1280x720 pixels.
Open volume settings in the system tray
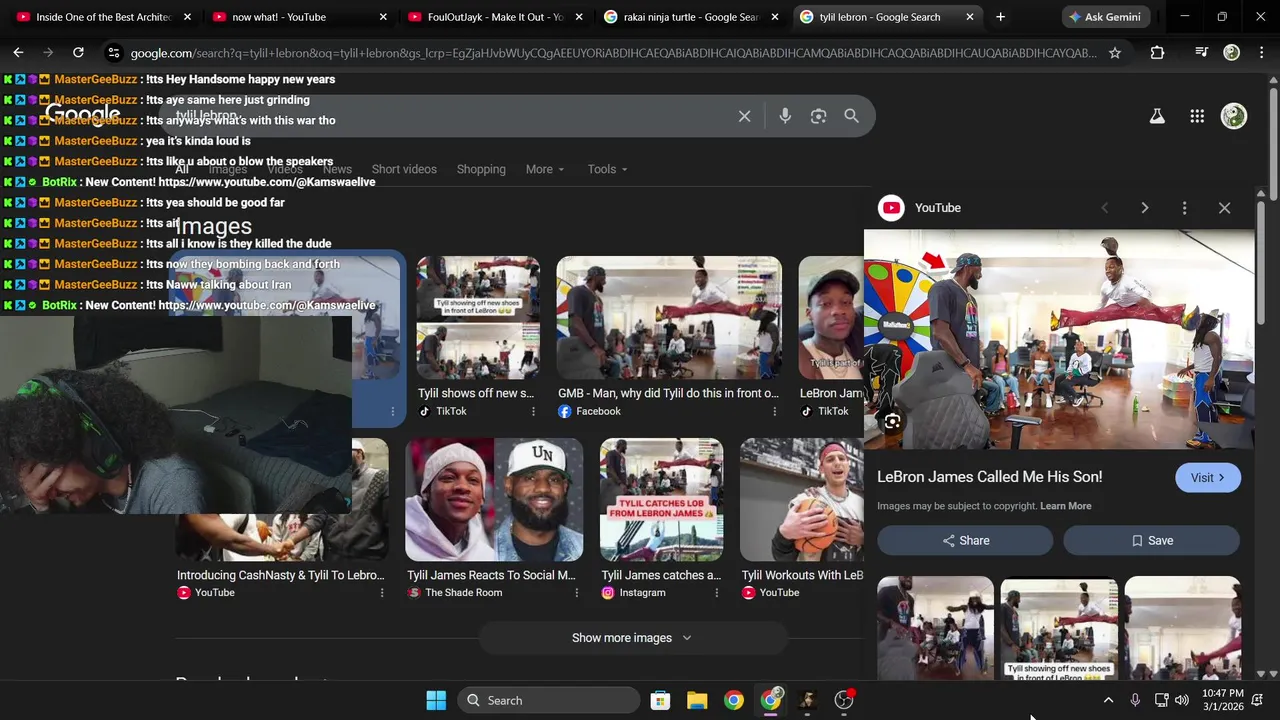1182,700
